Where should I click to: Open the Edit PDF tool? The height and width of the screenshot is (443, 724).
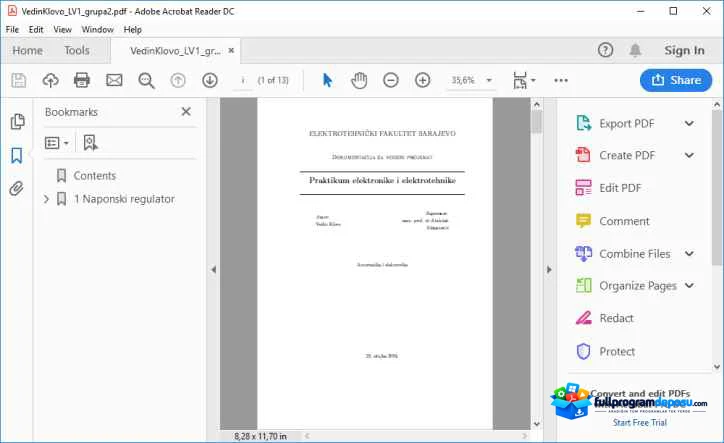pos(620,188)
